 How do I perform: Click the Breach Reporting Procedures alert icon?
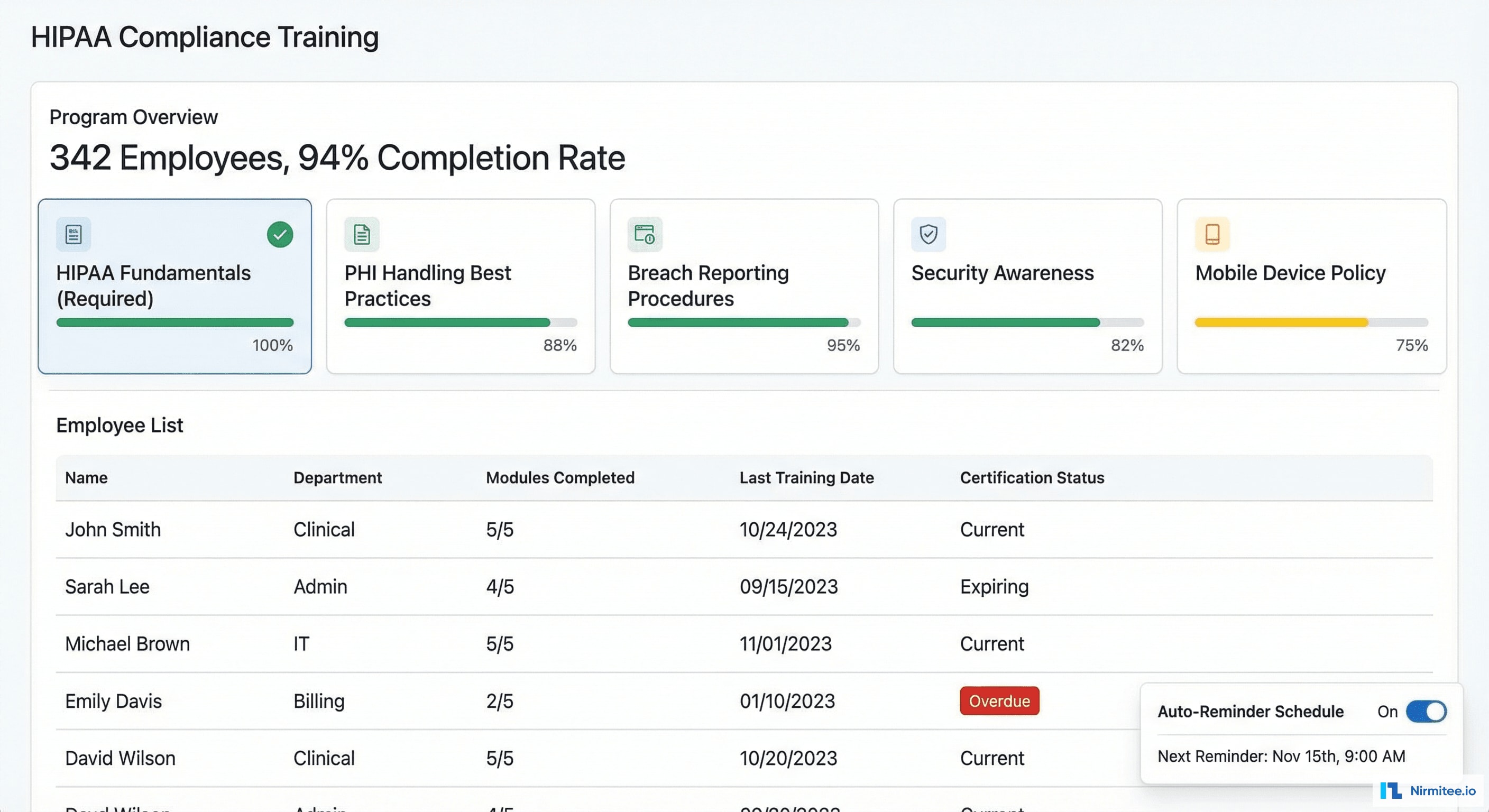tap(645, 234)
